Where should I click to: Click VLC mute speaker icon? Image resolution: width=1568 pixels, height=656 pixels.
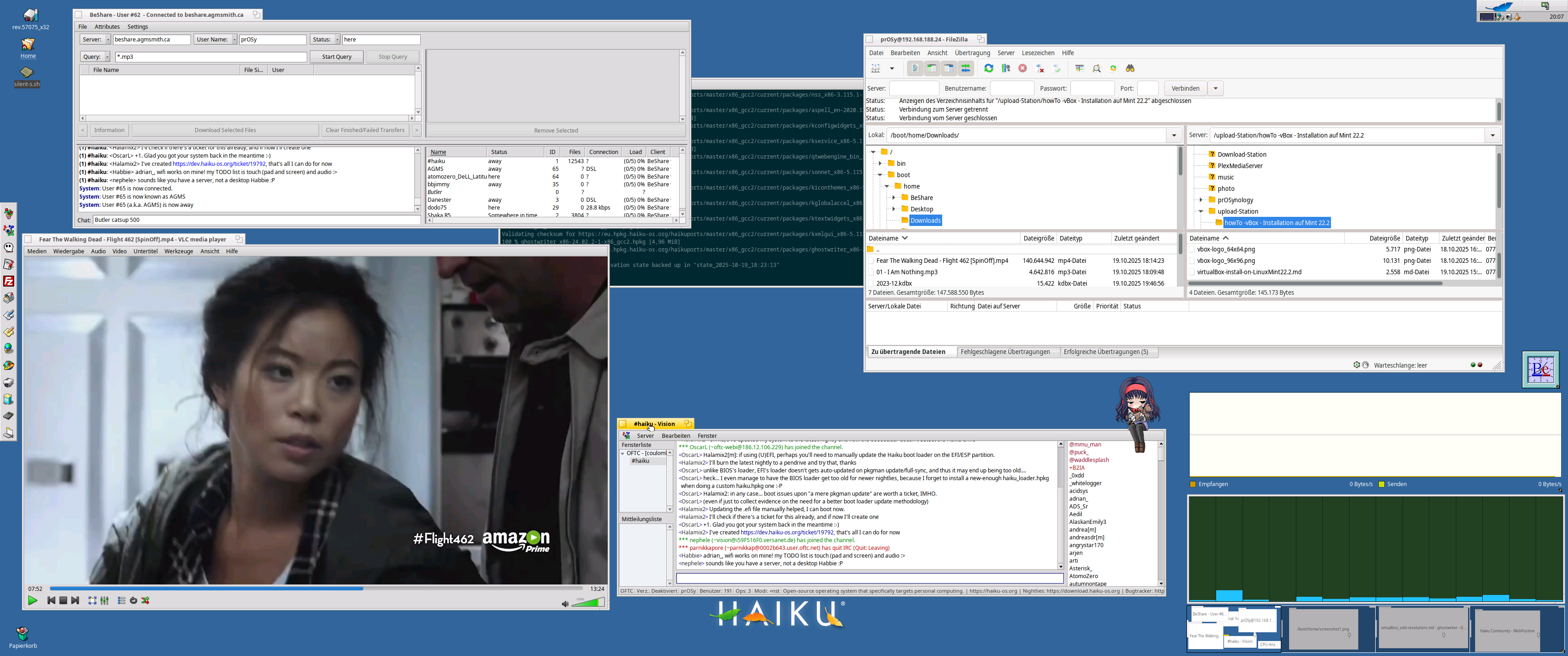click(x=564, y=603)
